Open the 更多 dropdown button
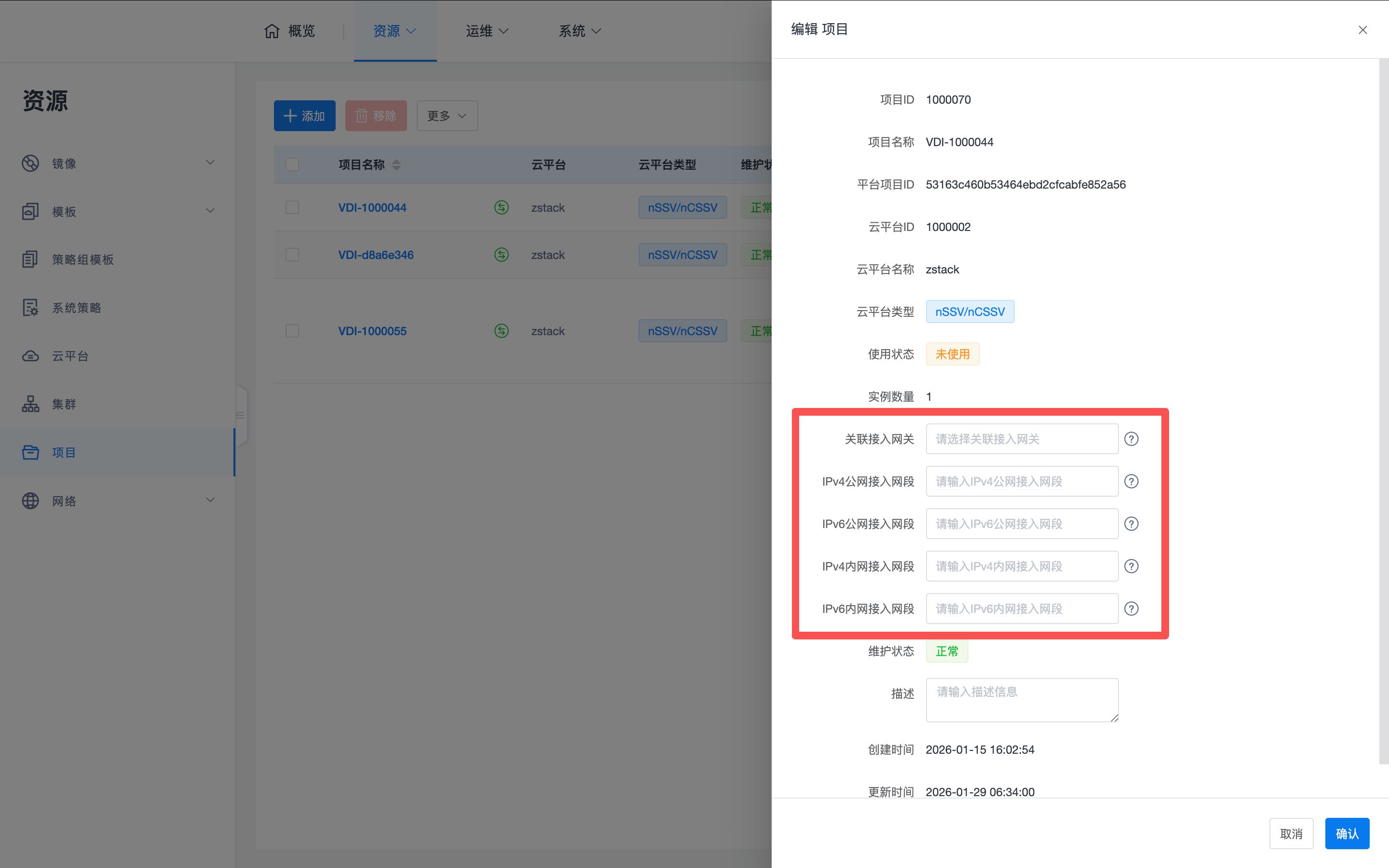Viewport: 1389px width, 868px height. 447,116
